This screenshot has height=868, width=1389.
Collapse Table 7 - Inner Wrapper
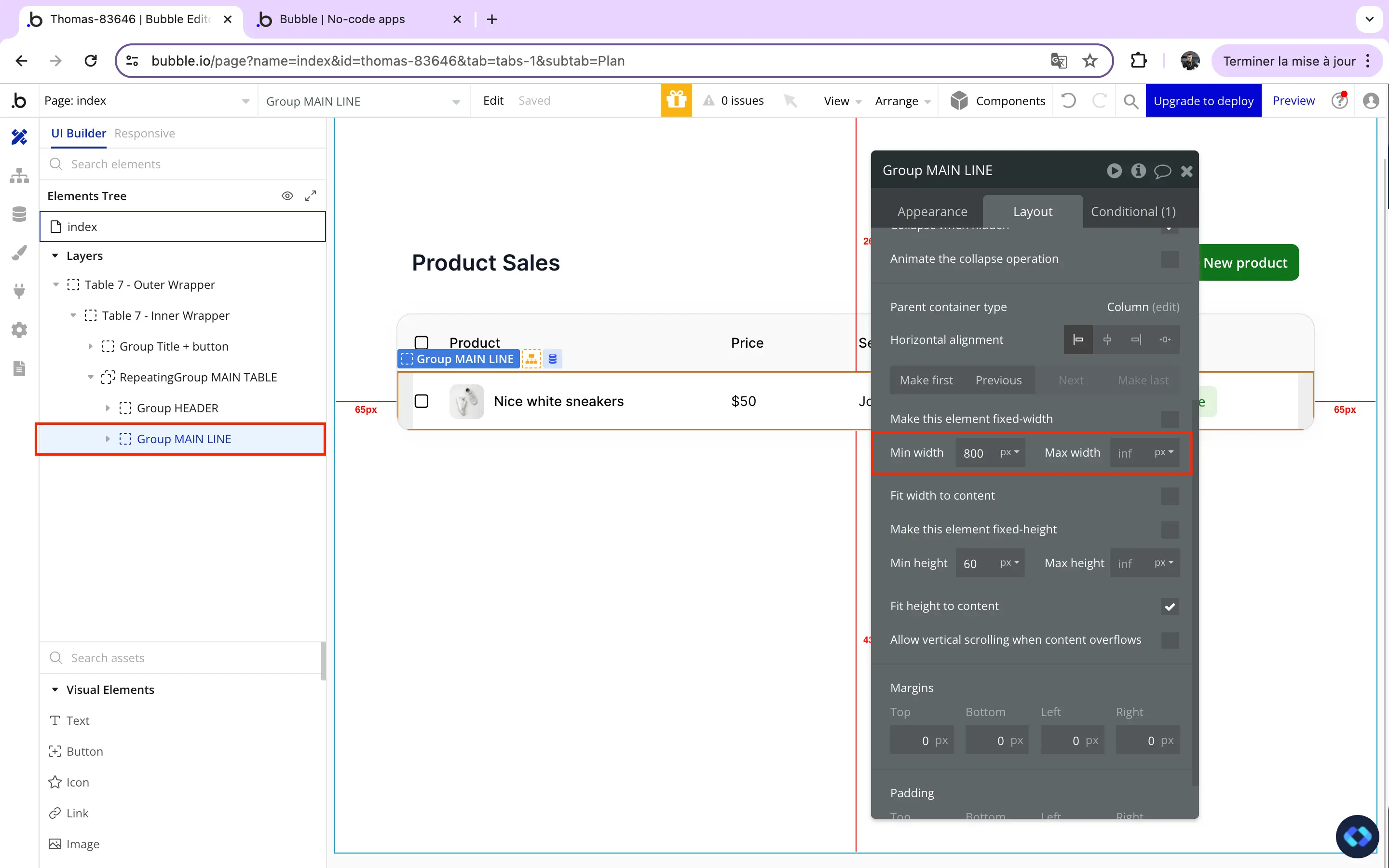coord(73,315)
